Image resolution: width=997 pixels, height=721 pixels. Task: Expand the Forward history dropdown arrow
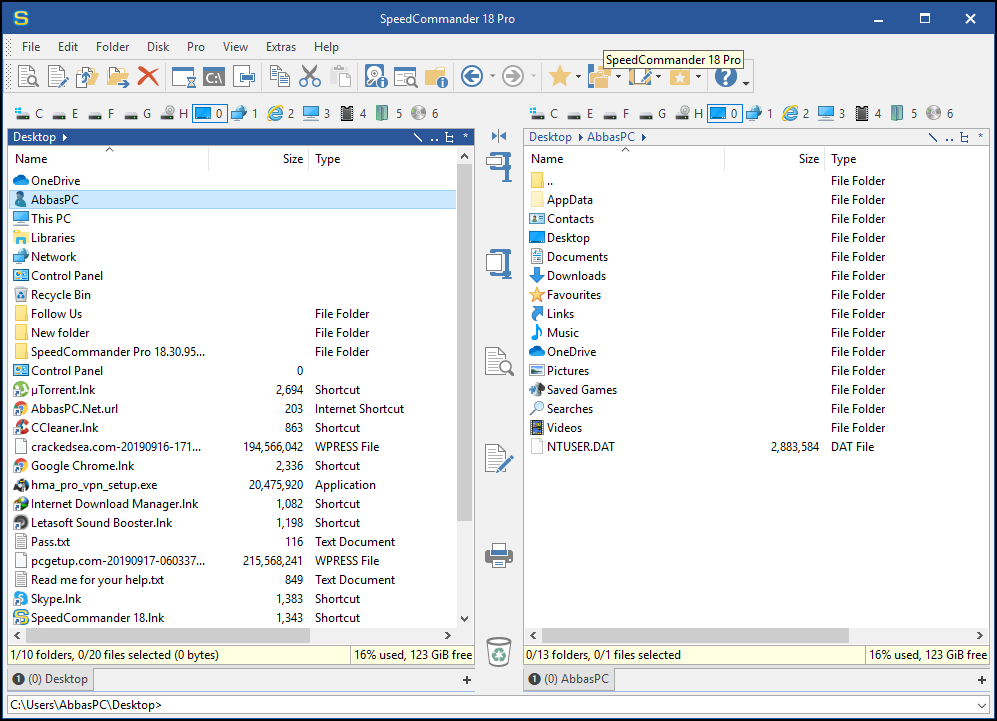[x=533, y=77]
